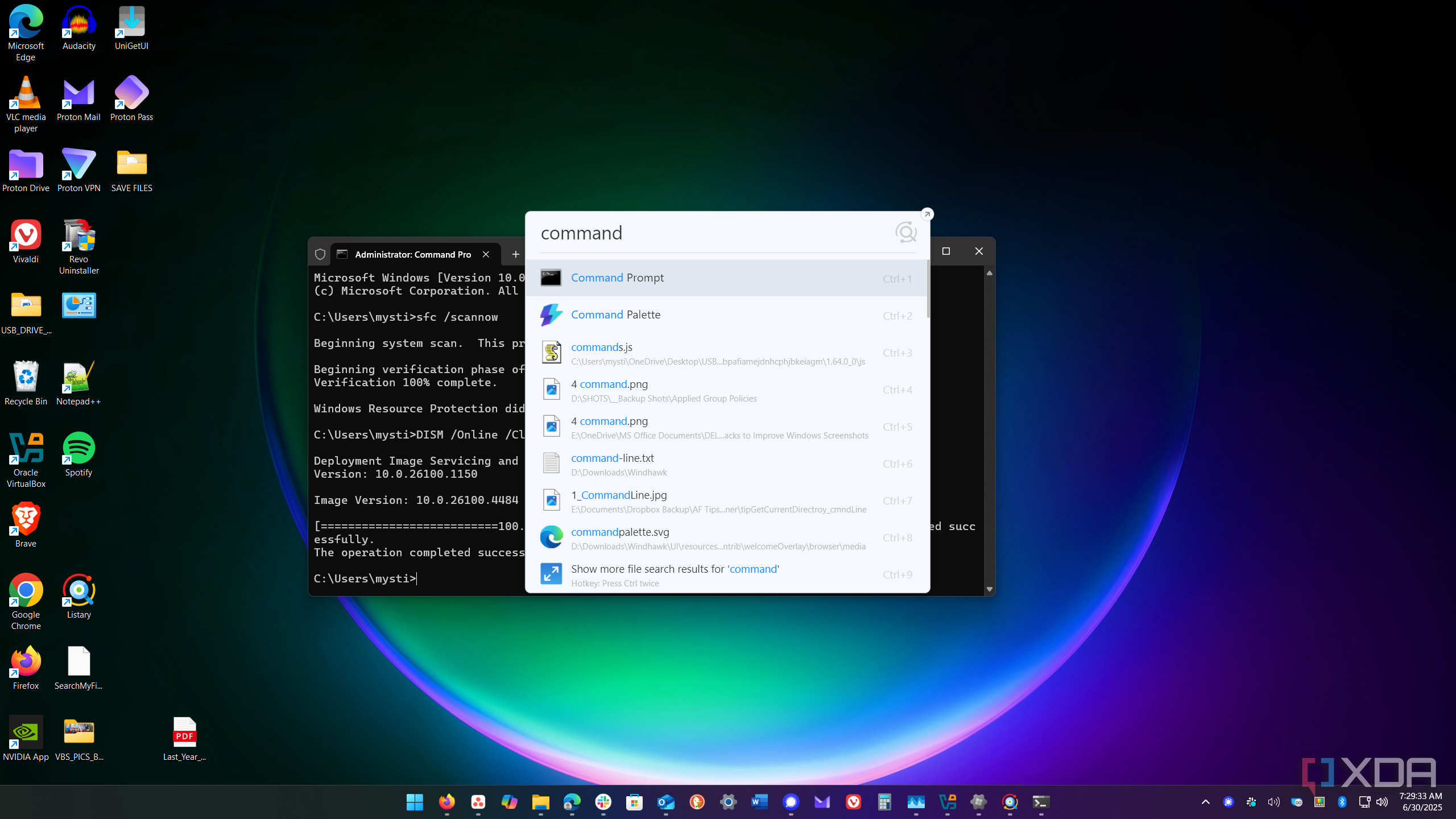Screen dimensions: 1456x819
Task: Select the Audacity desktop icon
Action: pyautogui.click(x=78, y=27)
